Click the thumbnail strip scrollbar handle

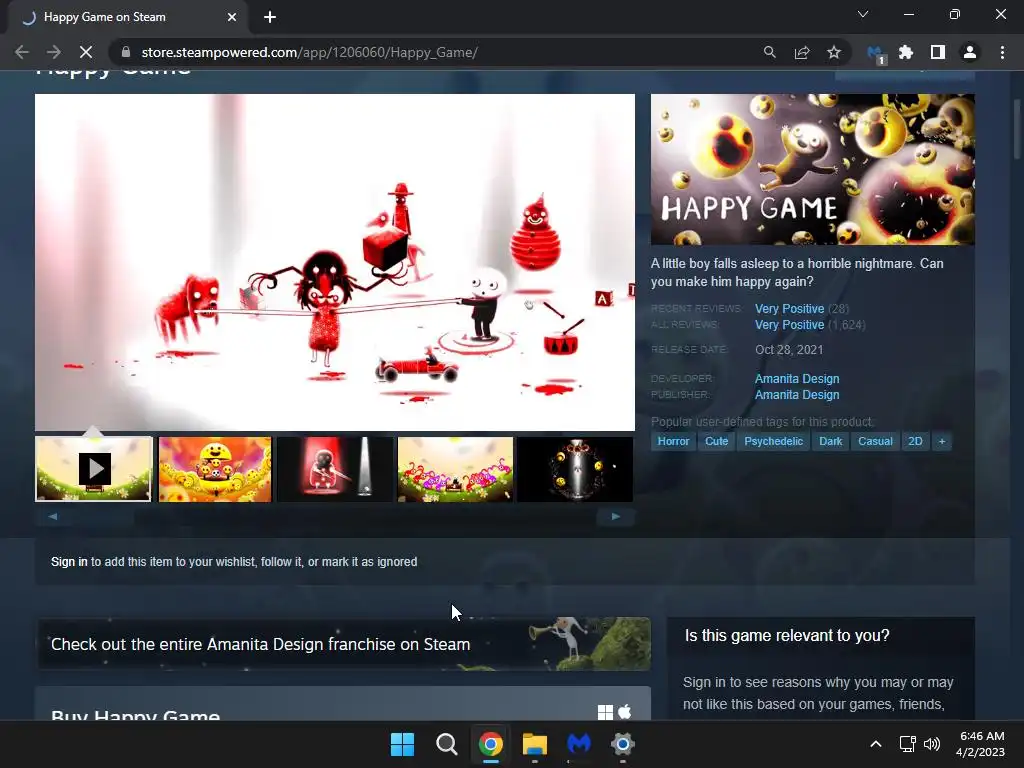[103, 516]
